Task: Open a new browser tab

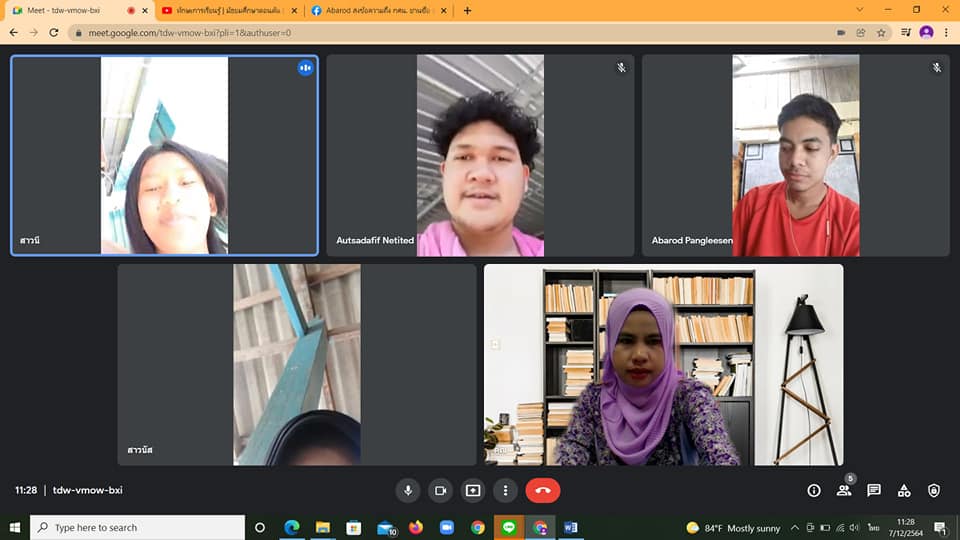Action: coord(467,10)
